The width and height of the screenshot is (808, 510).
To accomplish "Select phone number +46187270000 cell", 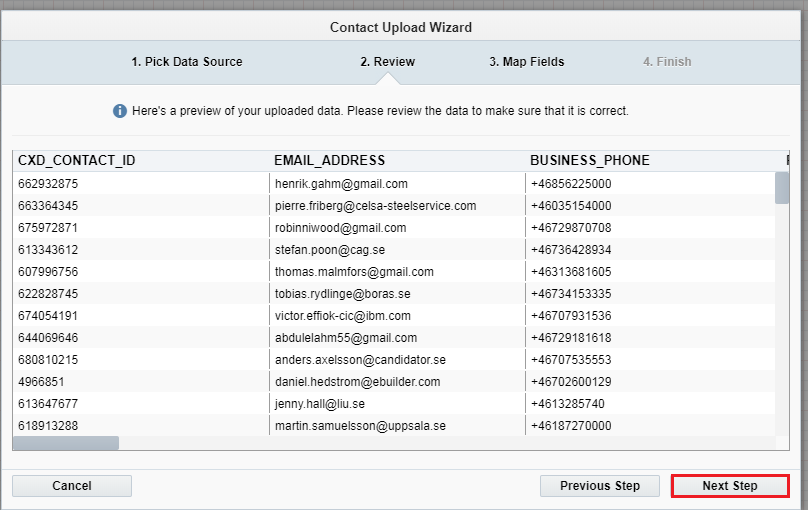I will click(x=570, y=426).
